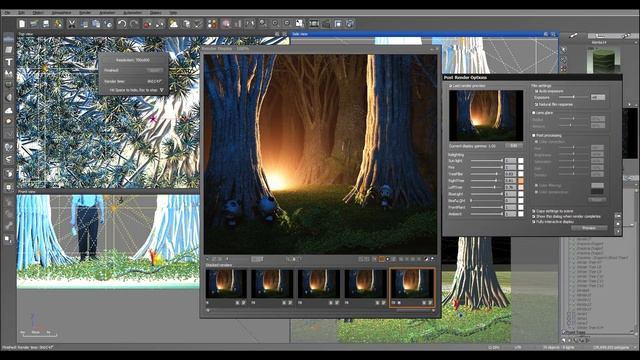Click the filmstrip render icon in toolbar
Image resolution: width=640 pixels, height=360 pixels.
click(x=313, y=24)
